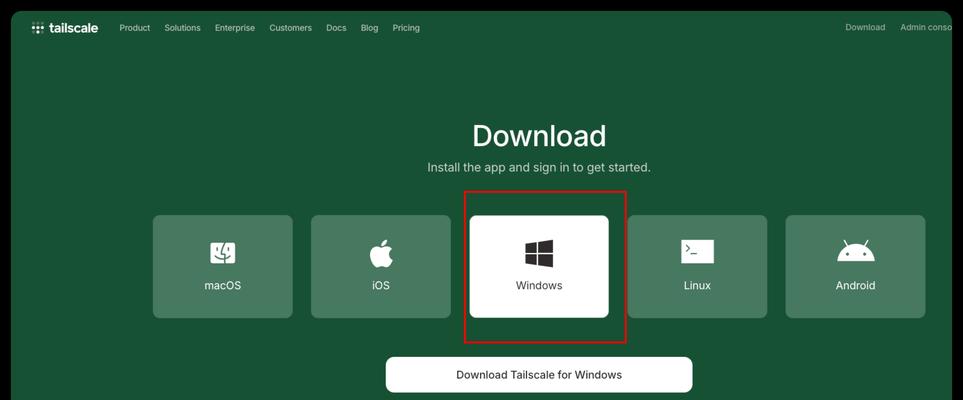The height and width of the screenshot is (400, 963).
Task: Select the Android platform card
Action: (x=856, y=266)
